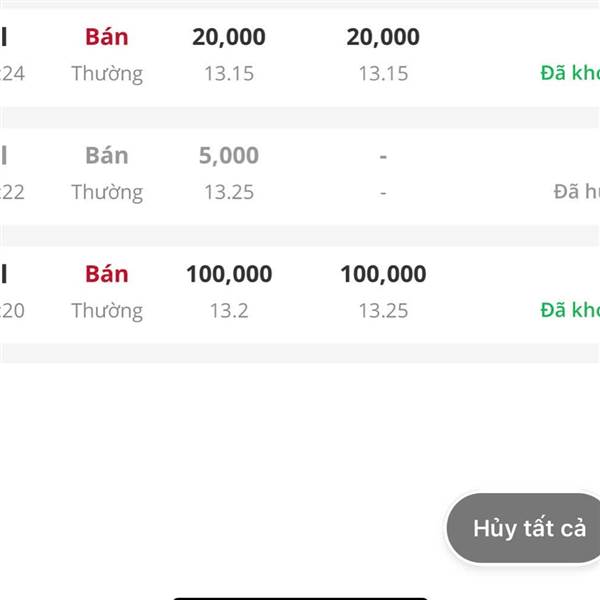Select the matched price 13.25 of the 100,000 order
The height and width of the screenshot is (600, 600).
pos(383,311)
